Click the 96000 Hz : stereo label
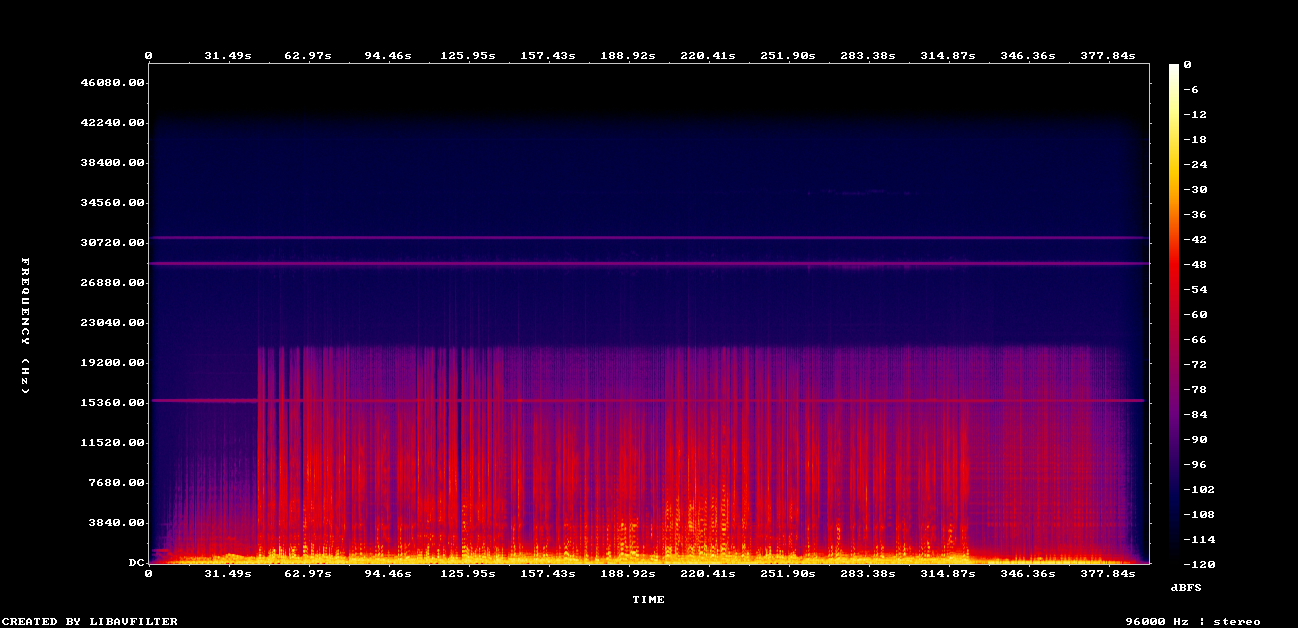Image resolution: width=1298 pixels, height=628 pixels. [1192, 621]
